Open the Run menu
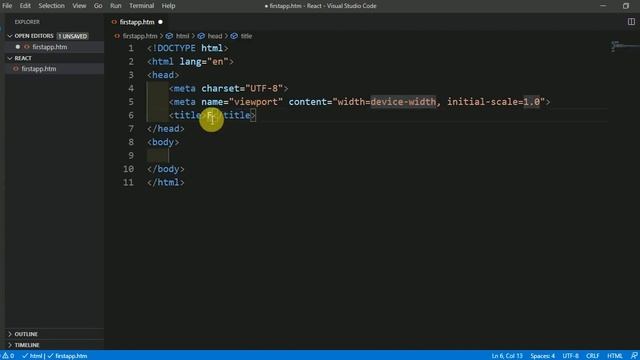The image size is (640, 360). pos(116,6)
